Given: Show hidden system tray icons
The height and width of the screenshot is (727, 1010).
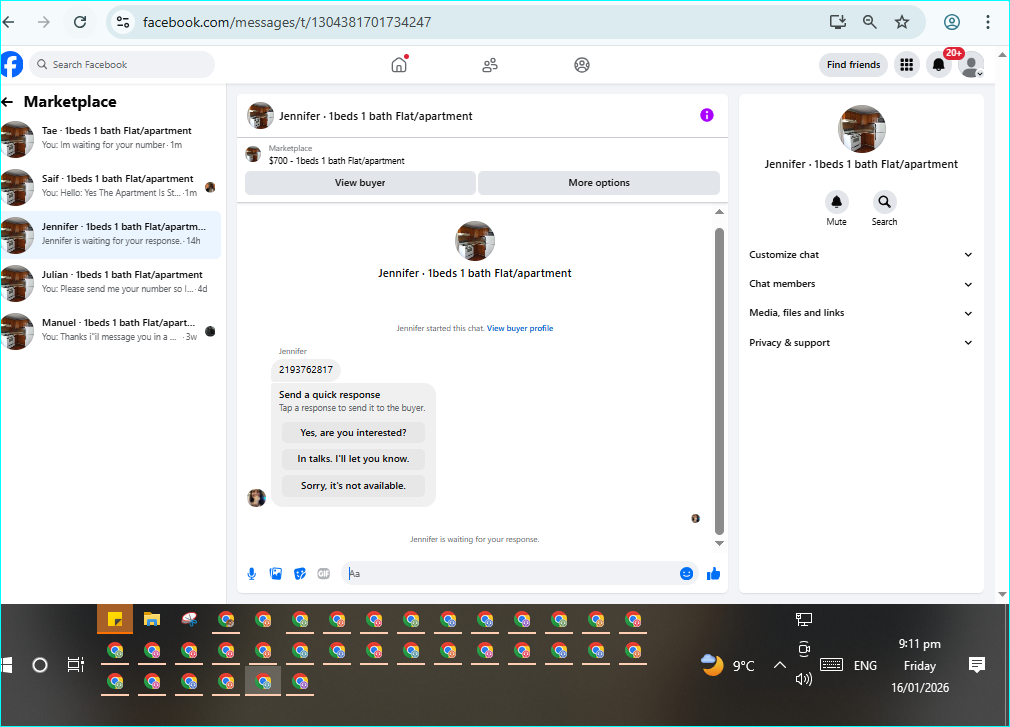Looking at the screenshot, I should point(779,665).
